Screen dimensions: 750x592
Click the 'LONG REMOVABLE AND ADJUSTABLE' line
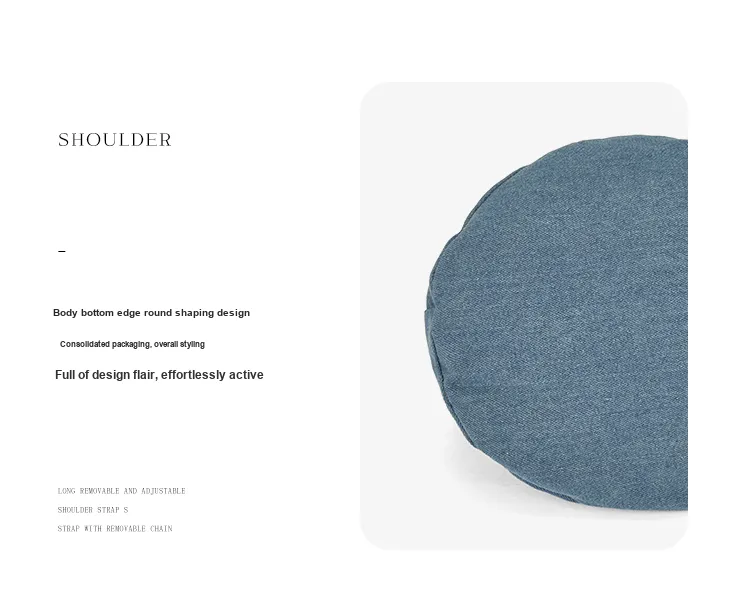pos(121,491)
